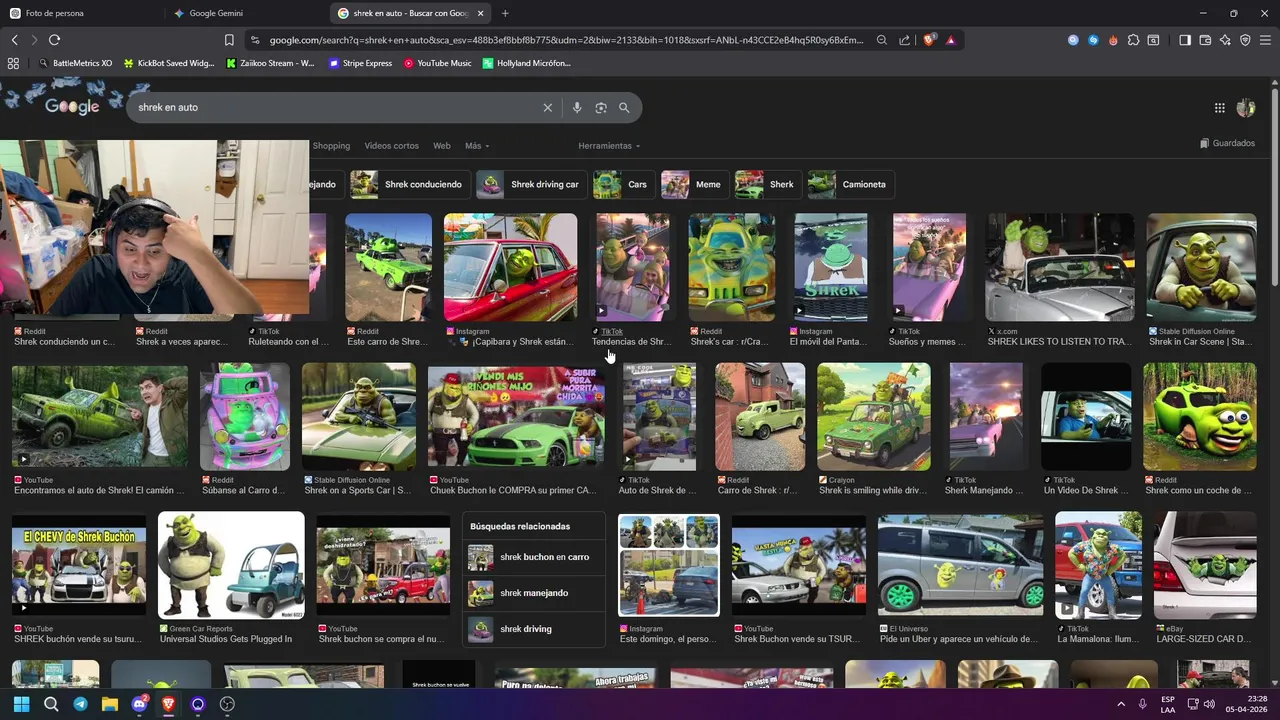Select the Camioneta filter chip
The image size is (1280, 720).
[x=850, y=184]
